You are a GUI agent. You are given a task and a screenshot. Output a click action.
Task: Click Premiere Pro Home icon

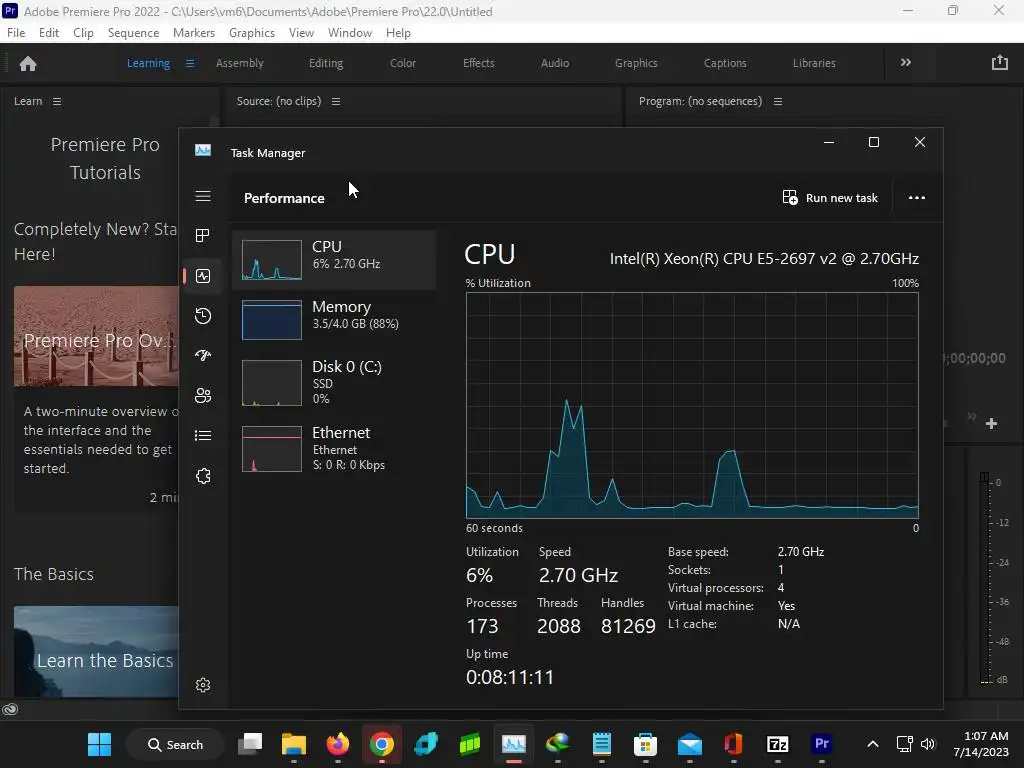[x=28, y=63]
